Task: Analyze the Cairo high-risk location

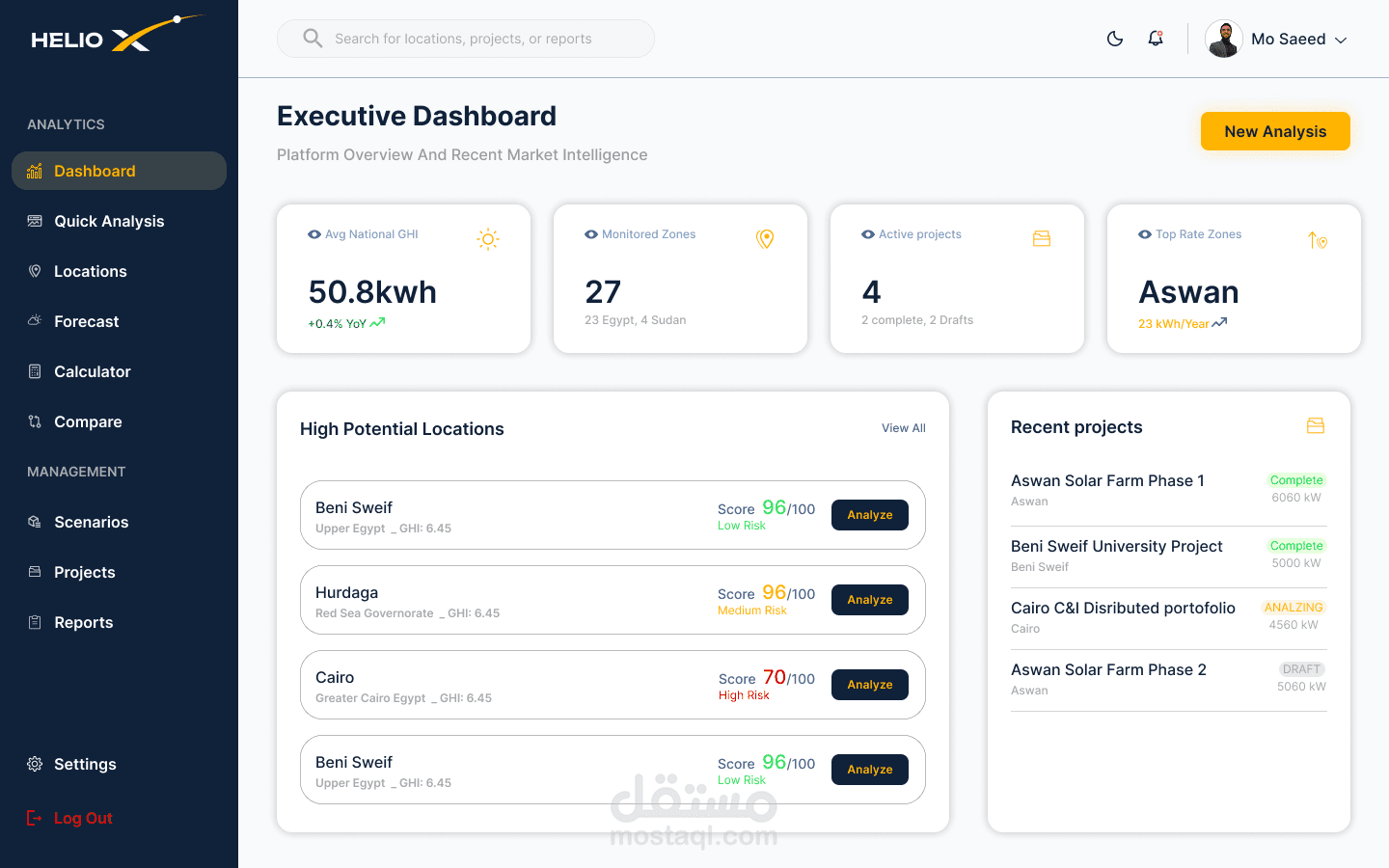Action: [x=869, y=684]
